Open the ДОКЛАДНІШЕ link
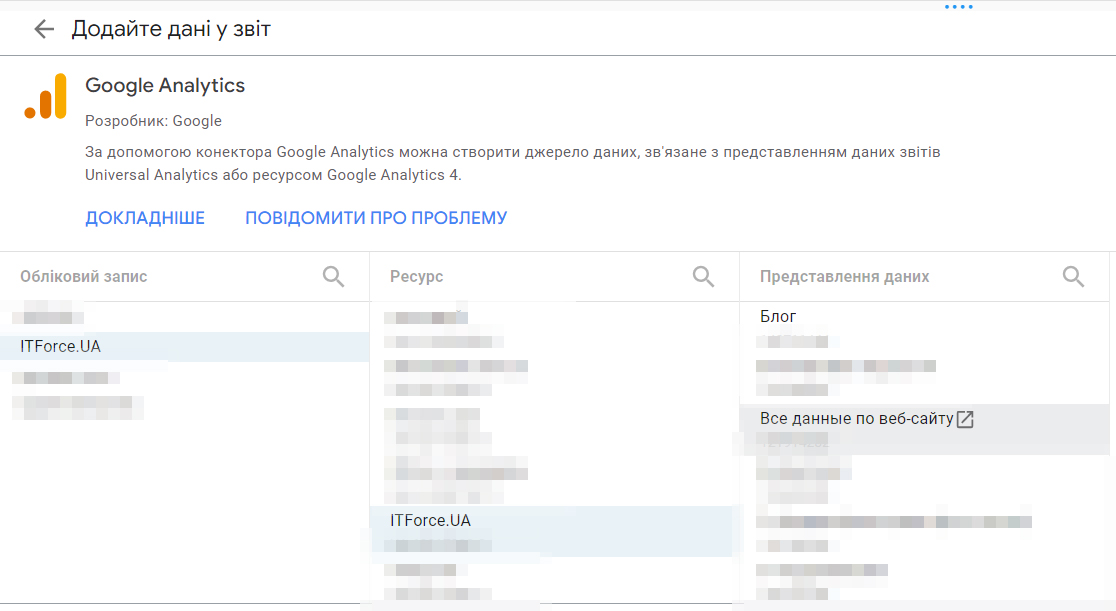This screenshot has width=1116, height=611. (x=145, y=217)
